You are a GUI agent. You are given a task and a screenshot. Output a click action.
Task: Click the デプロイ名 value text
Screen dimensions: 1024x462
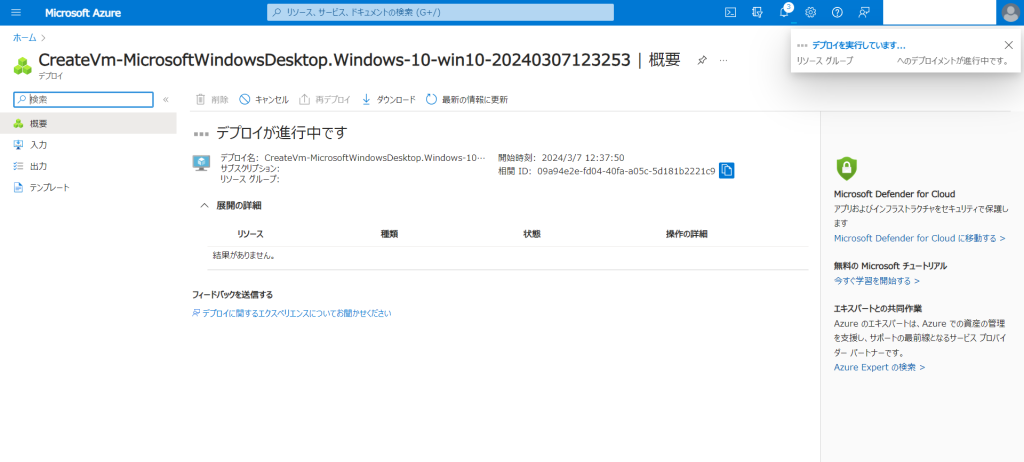pos(375,157)
